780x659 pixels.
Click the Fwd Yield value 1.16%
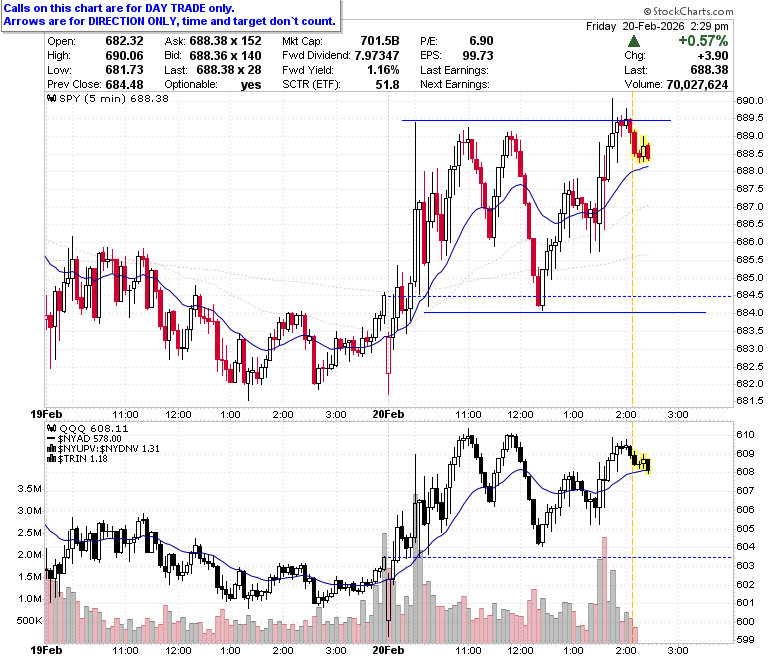pyautogui.click(x=383, y=70)
